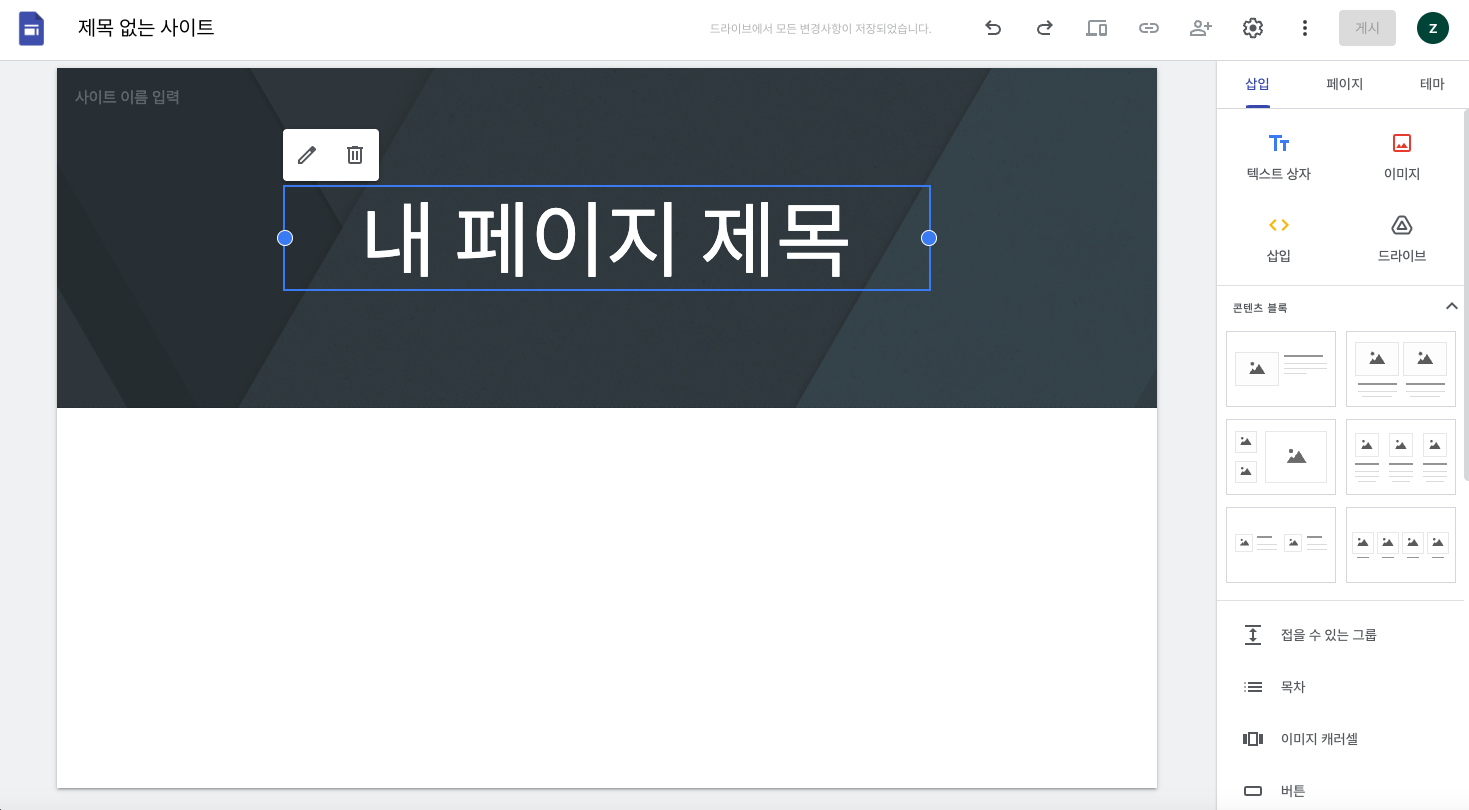Screen dimensions: 1469x810
Task: Click the 제목 없는 사이트 title field
Action: point(147,28)
